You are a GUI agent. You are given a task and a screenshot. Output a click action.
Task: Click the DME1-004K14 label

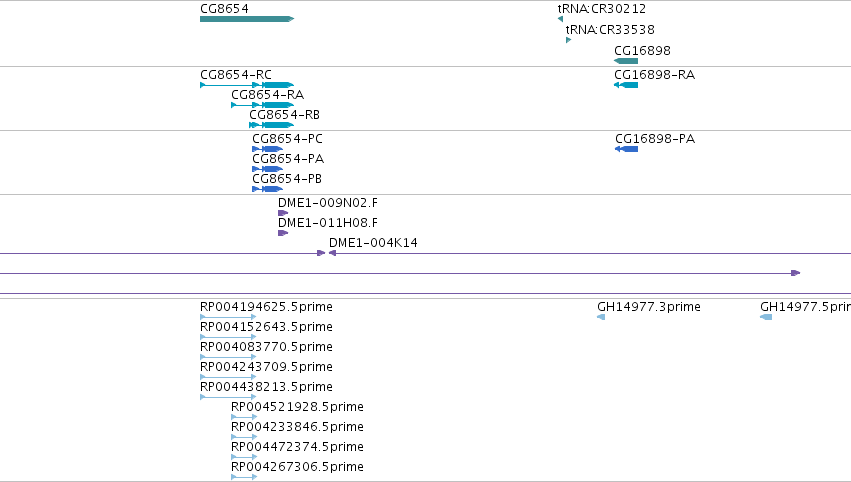click(x=373, y=243)
